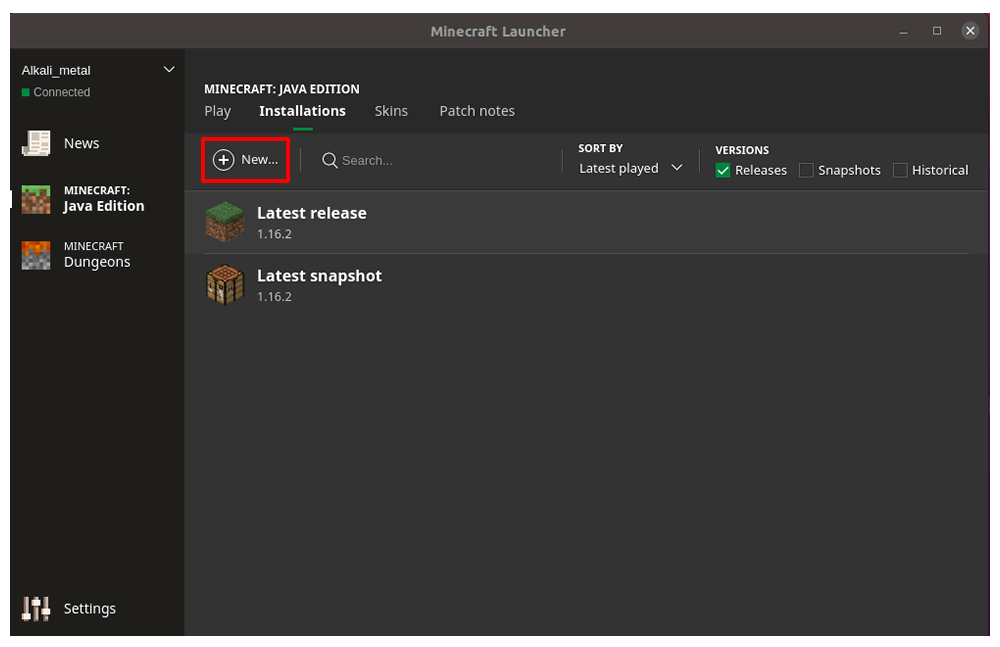
Task: Click the plus icon for new installation
Action: [223, 160]
